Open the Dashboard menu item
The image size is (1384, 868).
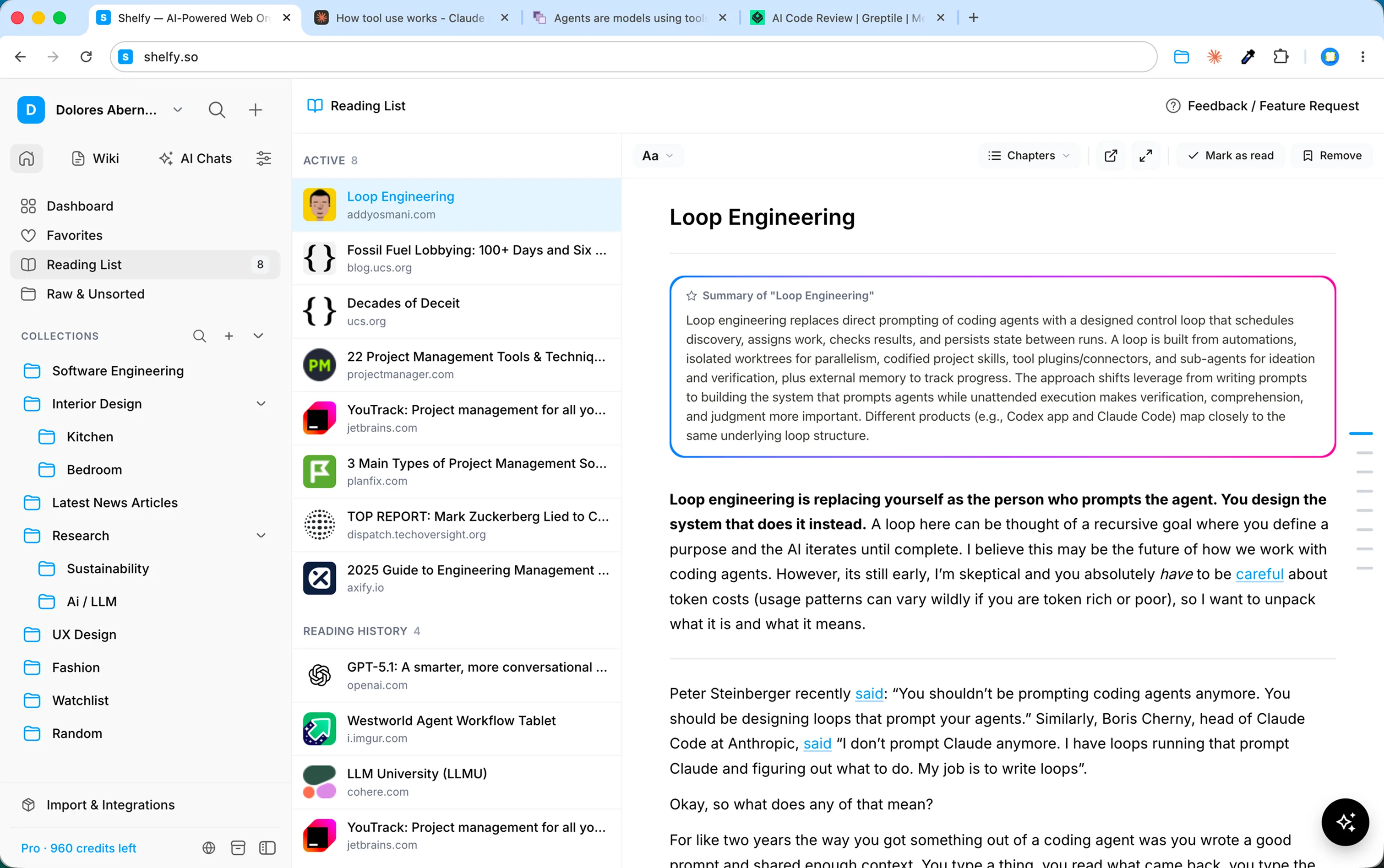(x=145, y=206)
